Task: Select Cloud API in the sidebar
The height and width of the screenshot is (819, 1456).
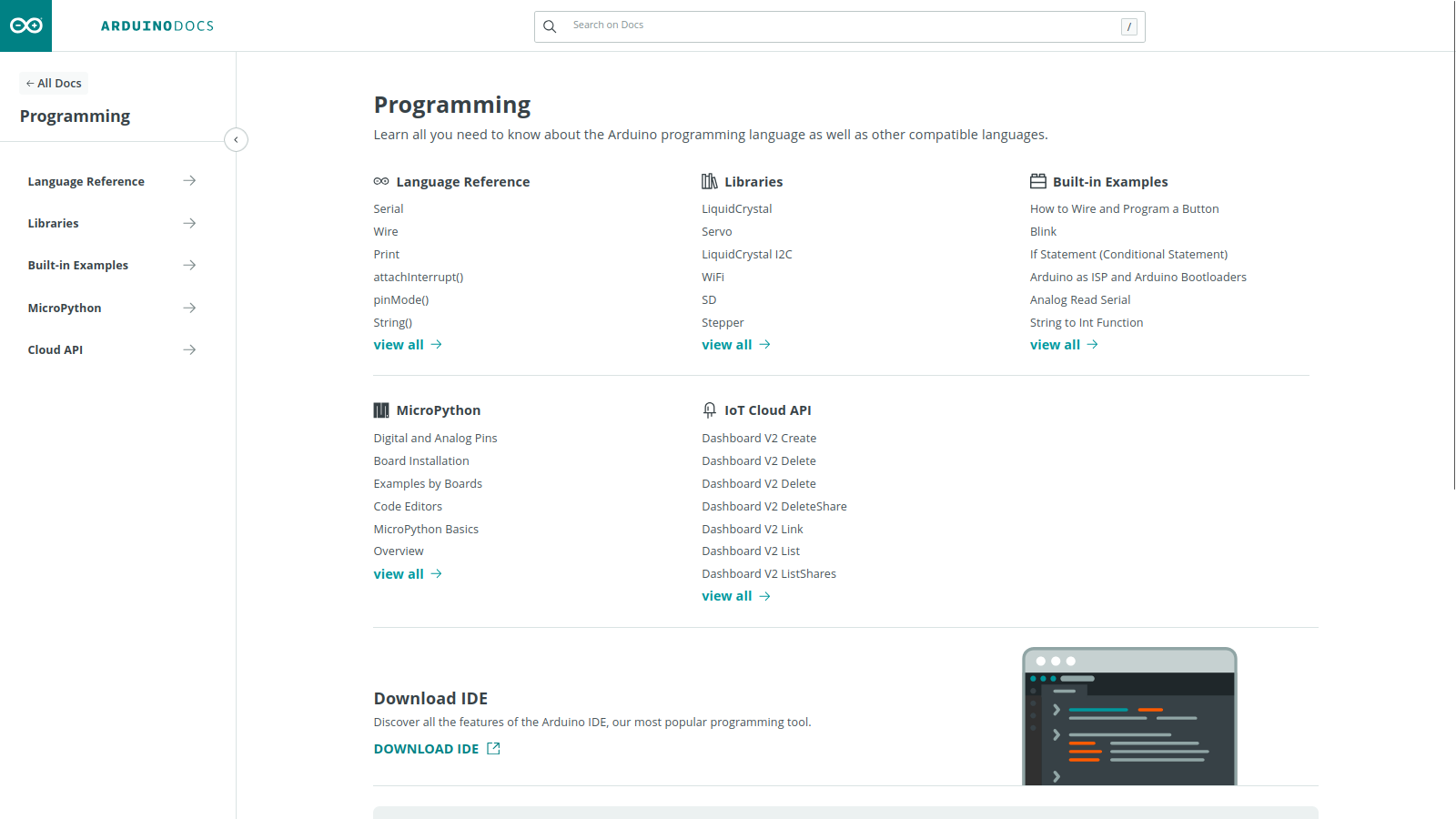Action: [x=56, y=350]
